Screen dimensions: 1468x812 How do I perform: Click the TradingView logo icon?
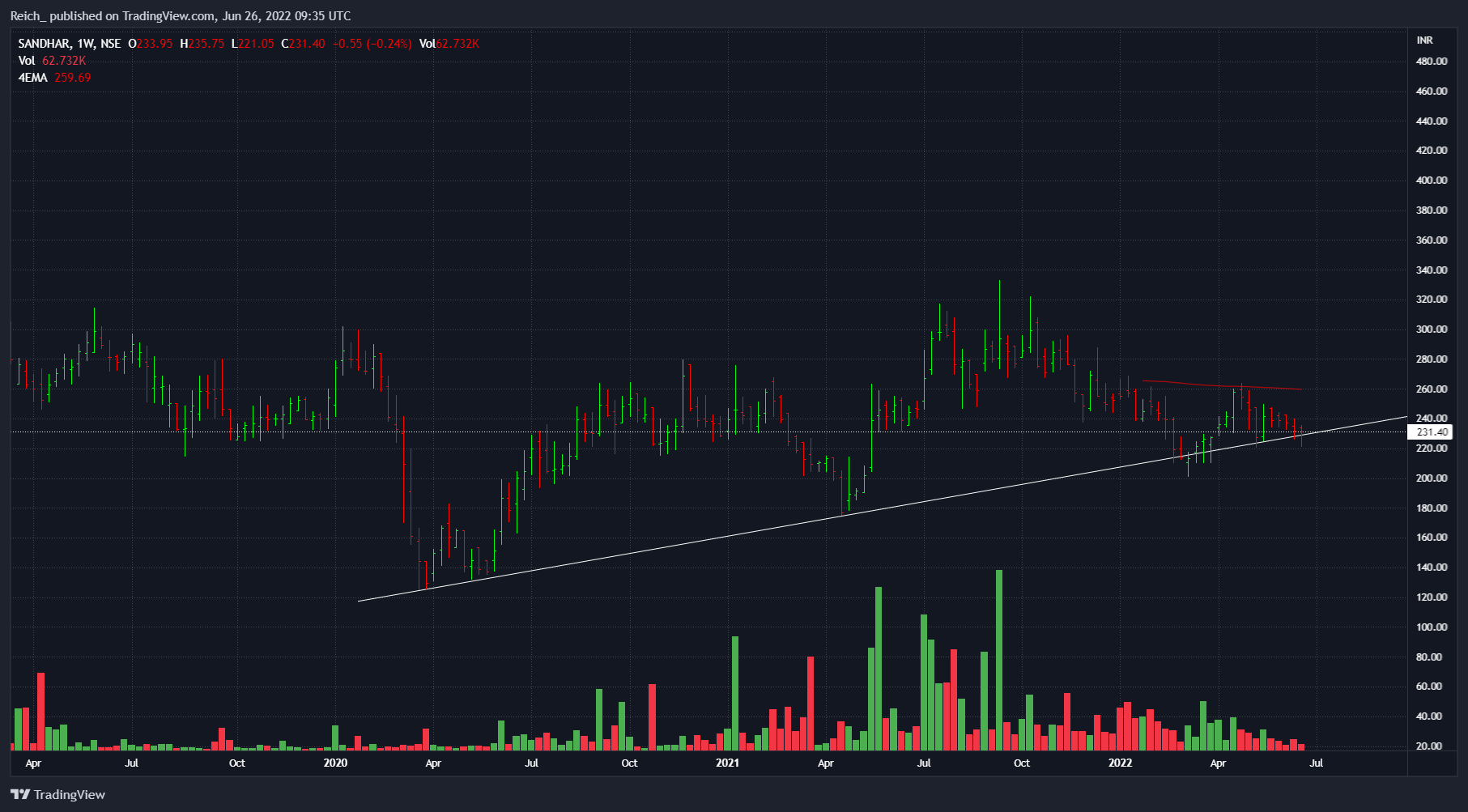(x=20, y=794)
